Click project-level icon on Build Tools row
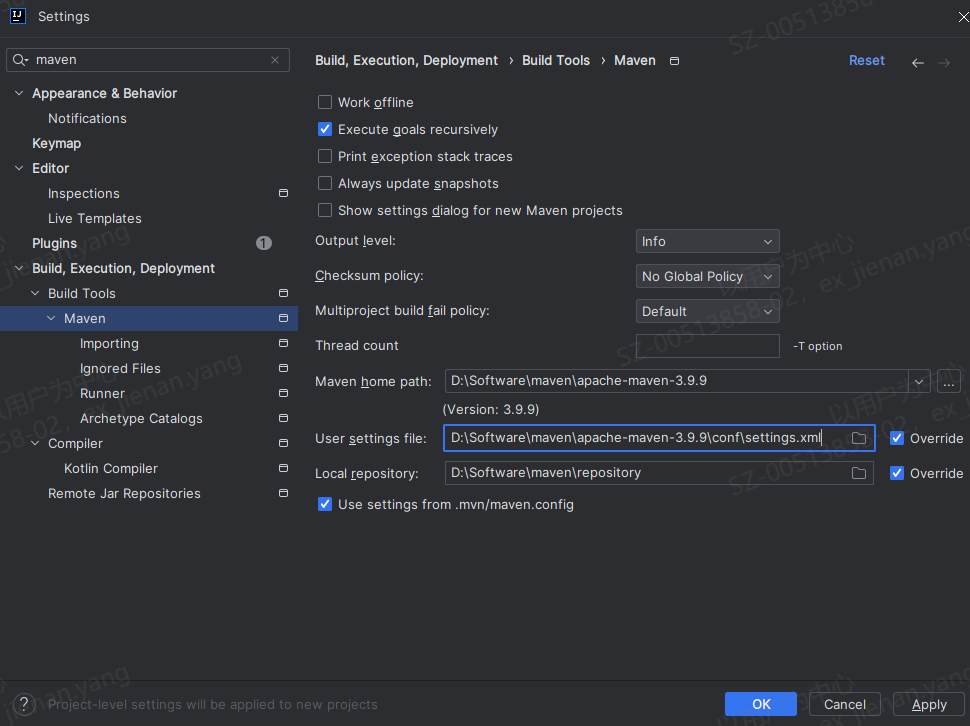The image size is (970, 726). (x=283, y=293)
